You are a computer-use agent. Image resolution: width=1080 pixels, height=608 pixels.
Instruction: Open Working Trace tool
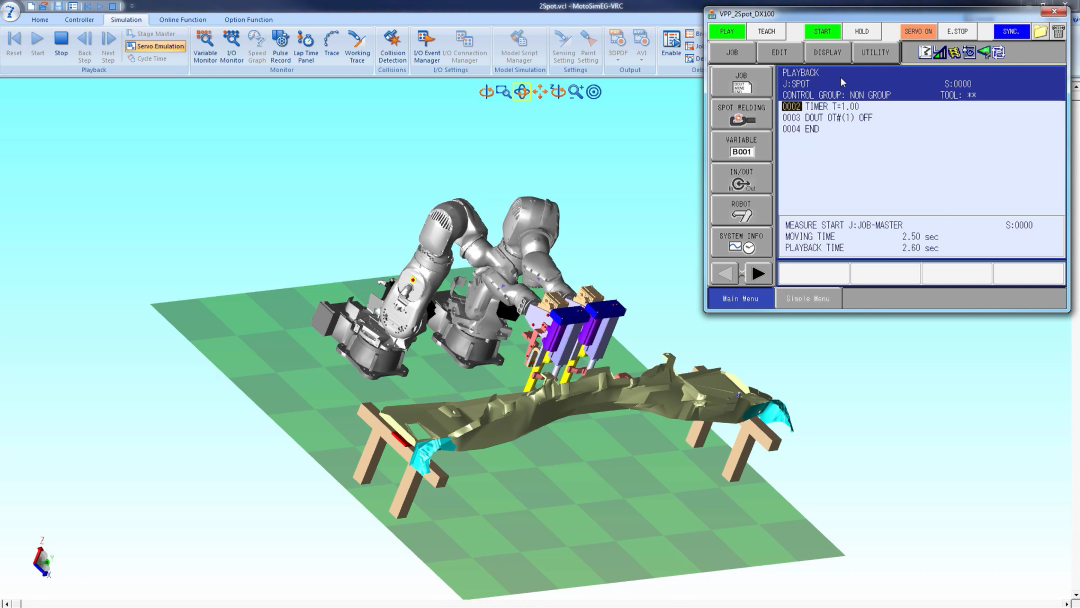point(357,46)
